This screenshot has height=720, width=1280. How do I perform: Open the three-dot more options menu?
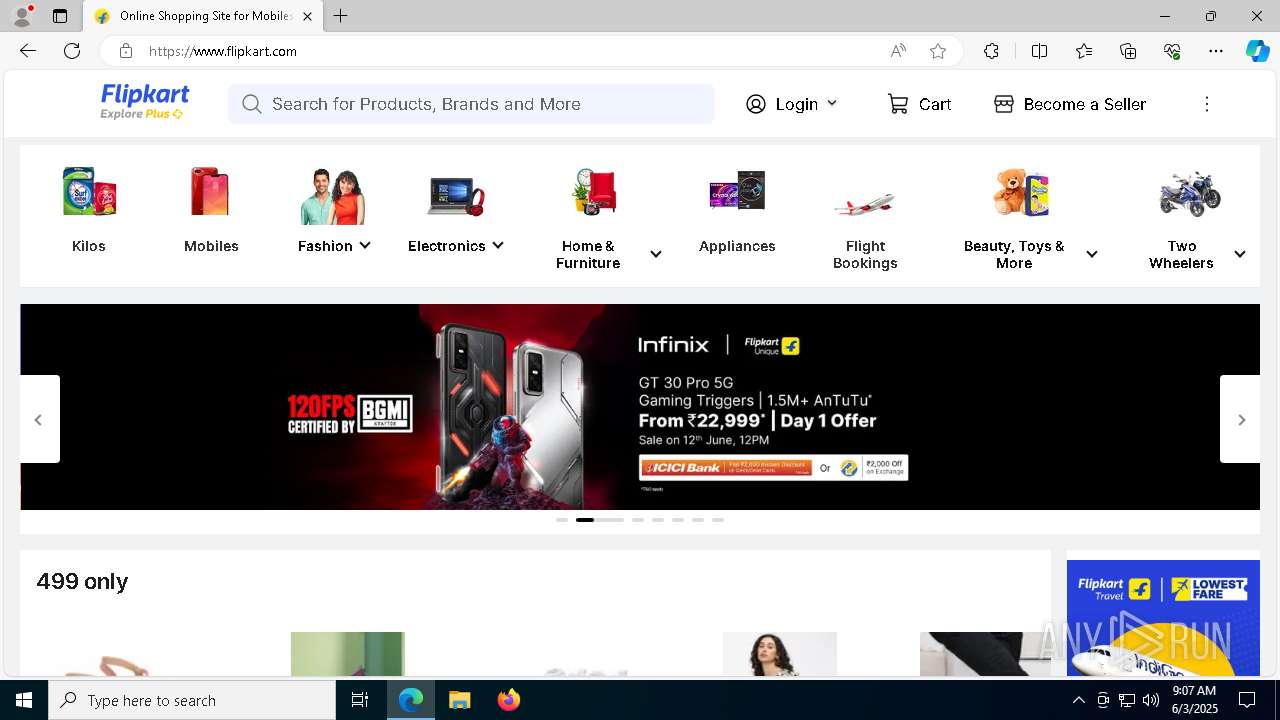1207,104
